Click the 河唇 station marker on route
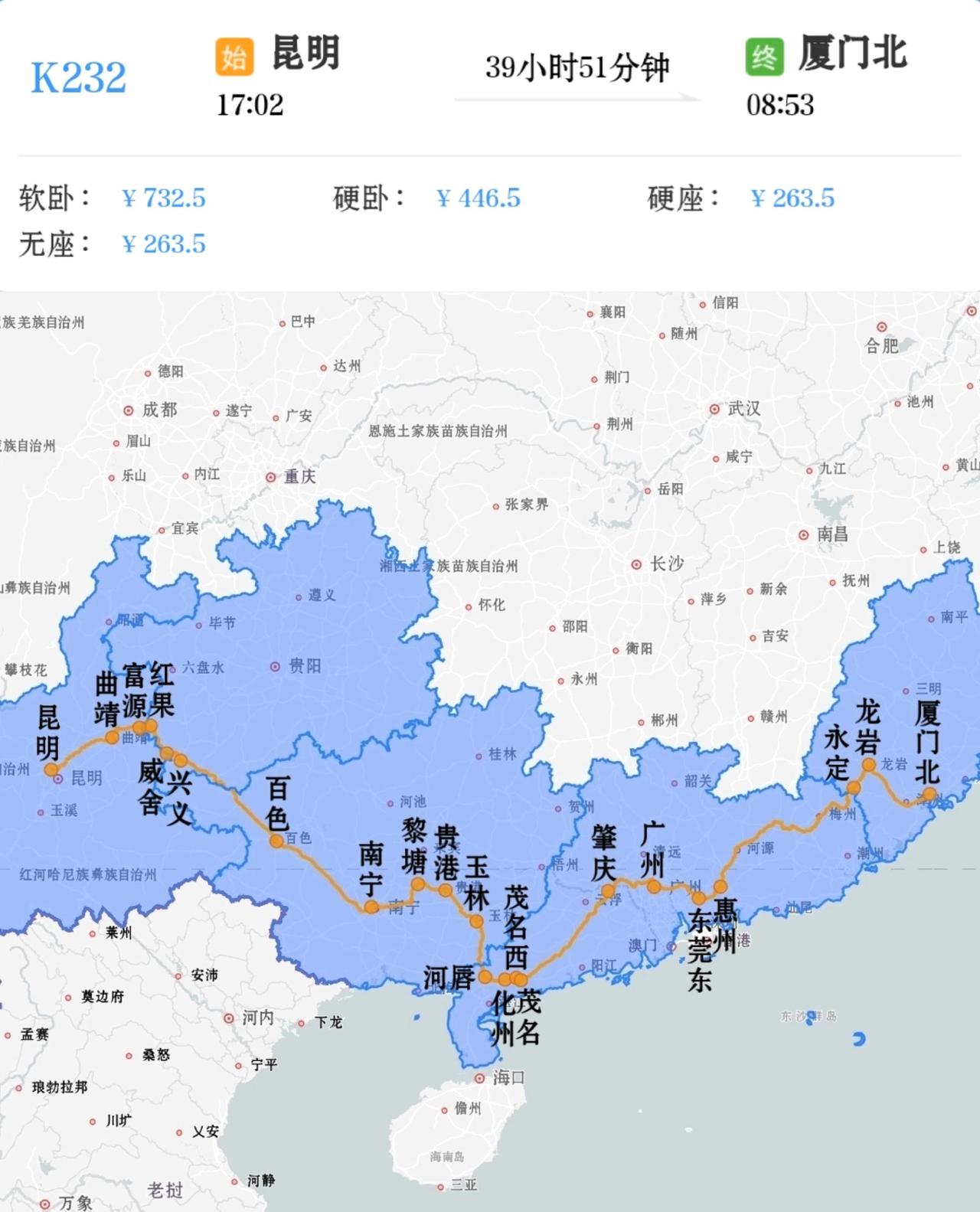 (485, 977)
